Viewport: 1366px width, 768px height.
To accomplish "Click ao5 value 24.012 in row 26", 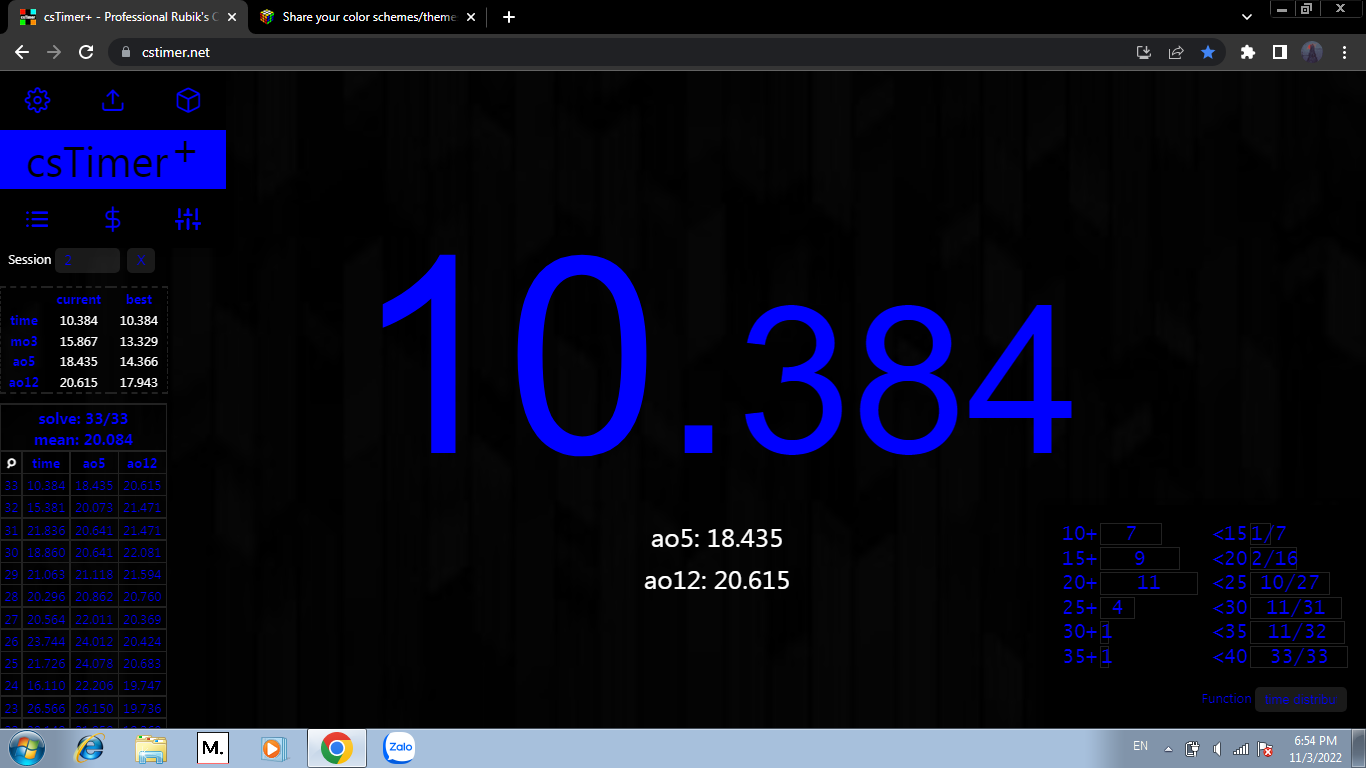I will [94, 642].
